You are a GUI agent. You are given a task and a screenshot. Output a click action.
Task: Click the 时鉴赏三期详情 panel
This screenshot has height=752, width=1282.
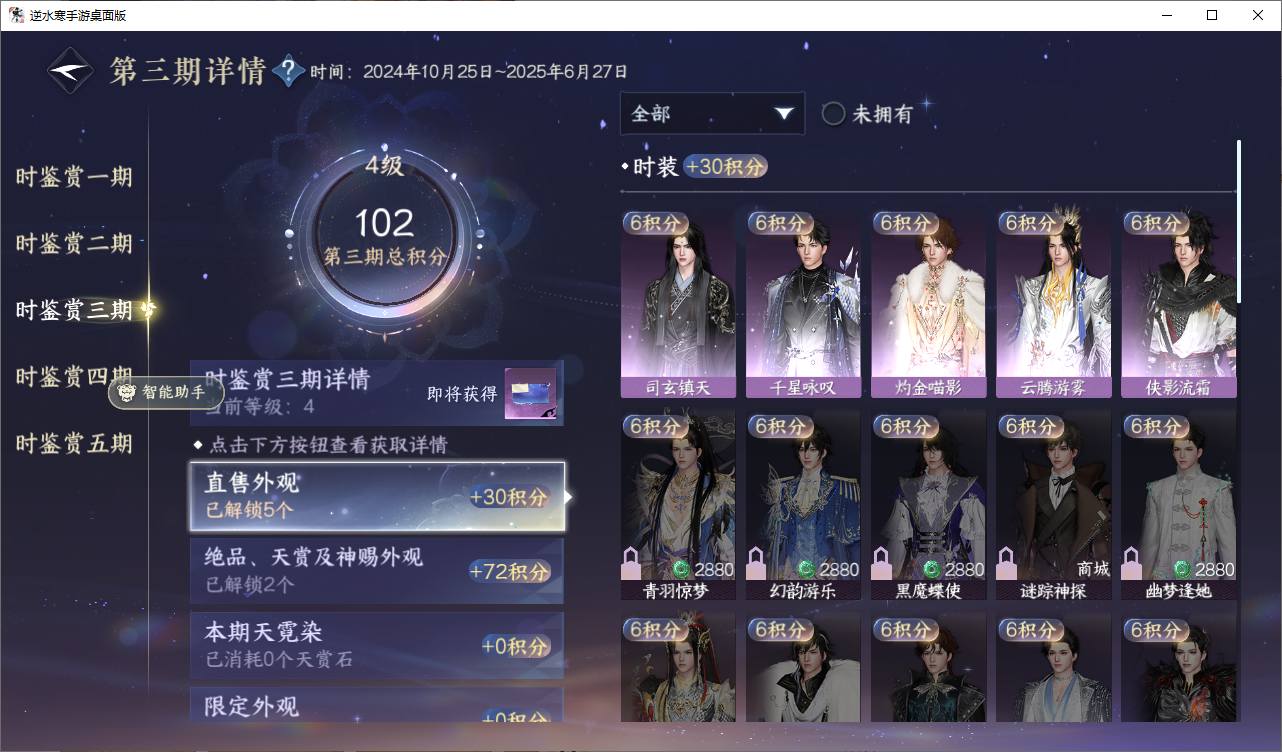(x=377, y=392)
